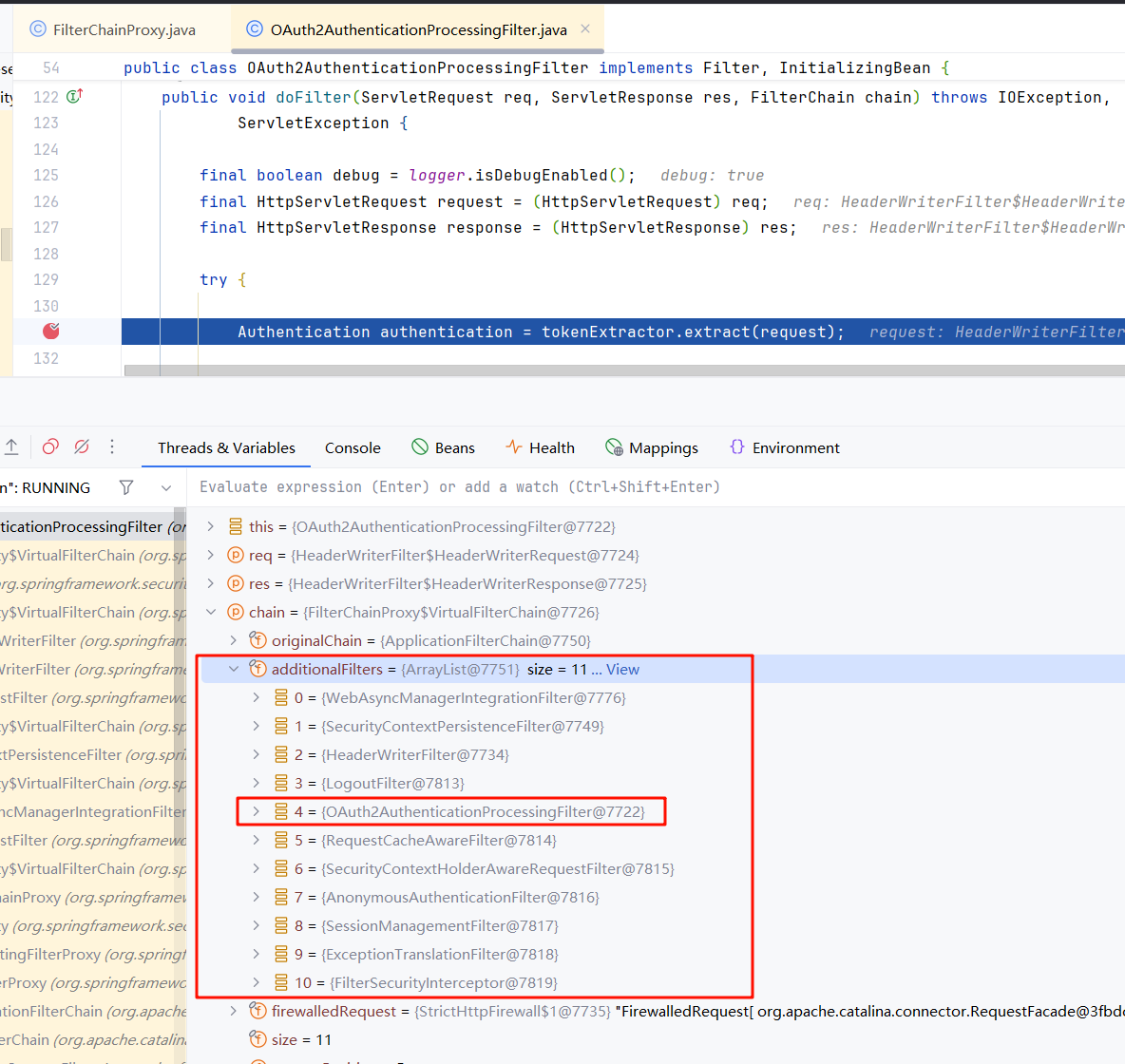Click list element icon for LogoutFilter row
The image size is (1125, 1064).
point(281,783)
